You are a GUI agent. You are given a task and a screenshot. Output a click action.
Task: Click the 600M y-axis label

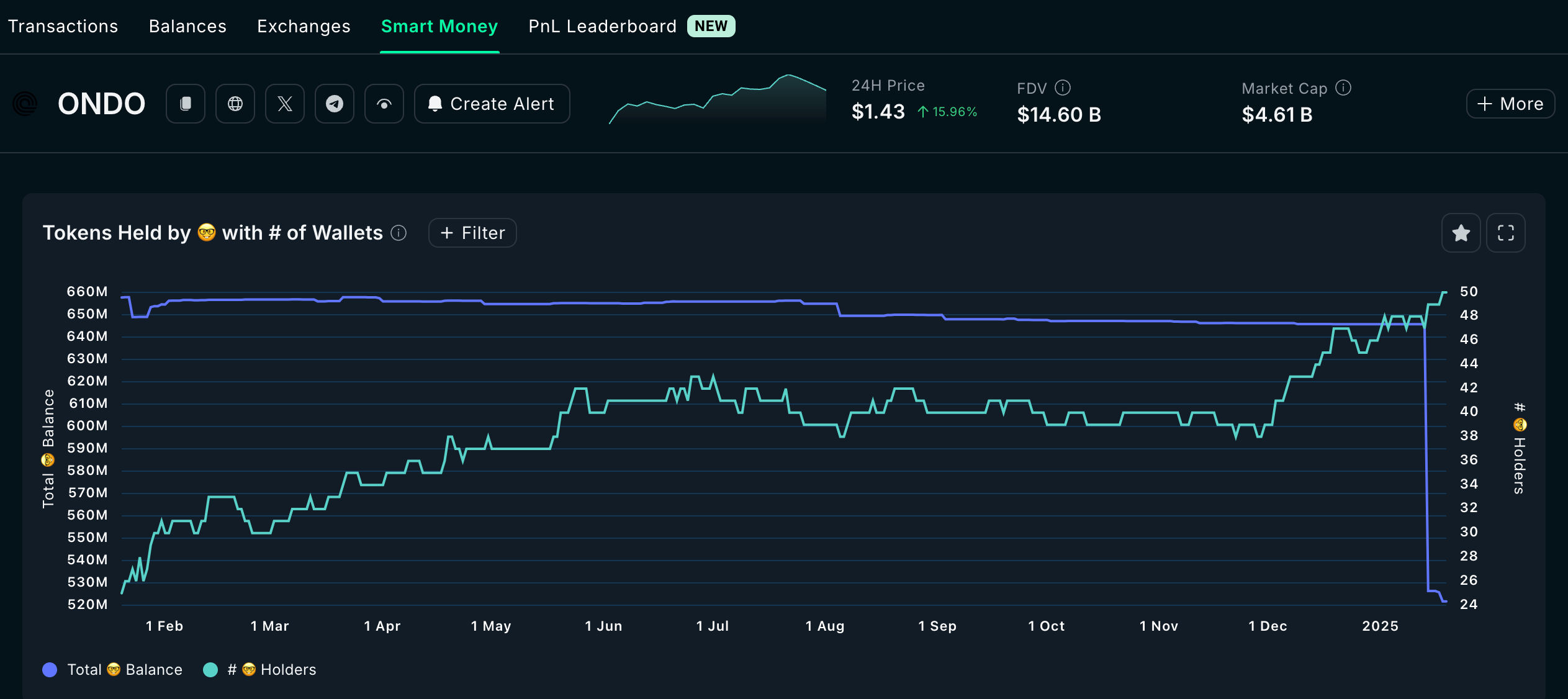pos(88,426)
